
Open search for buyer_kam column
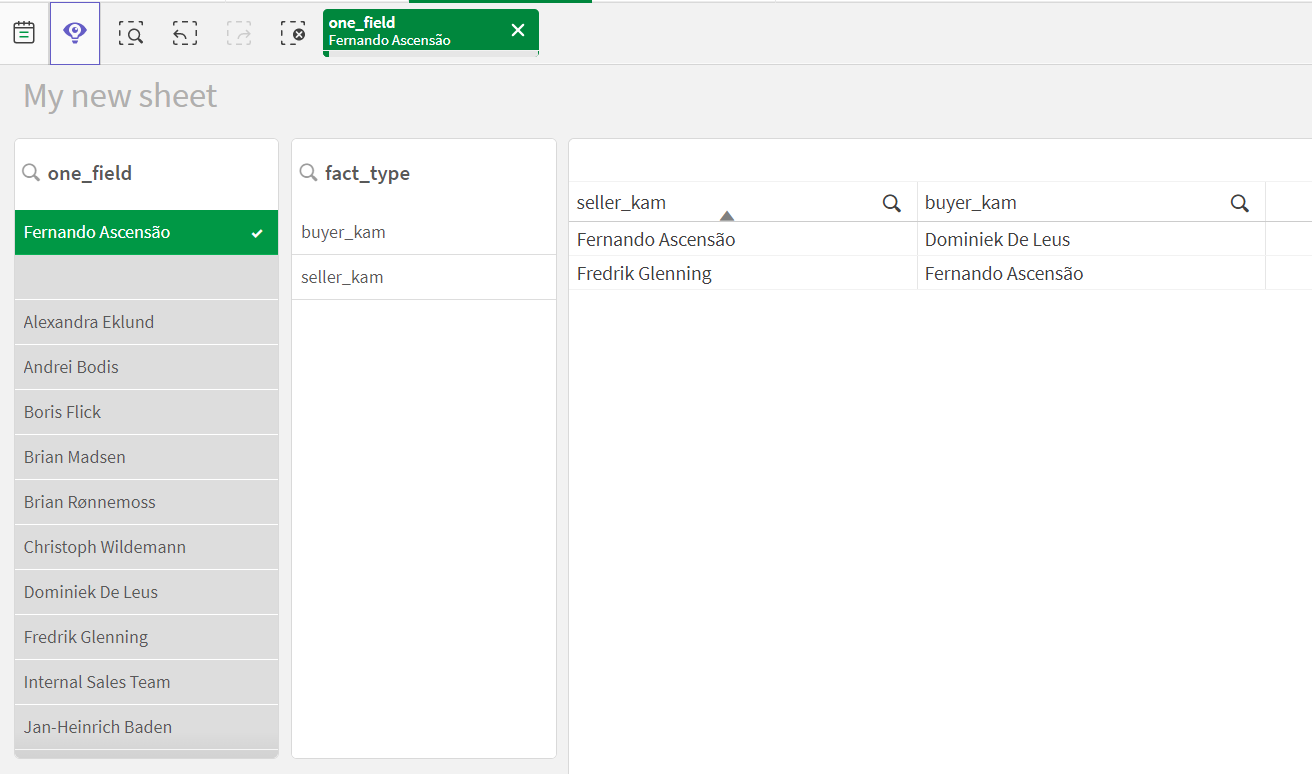[x=1239, y=203]
